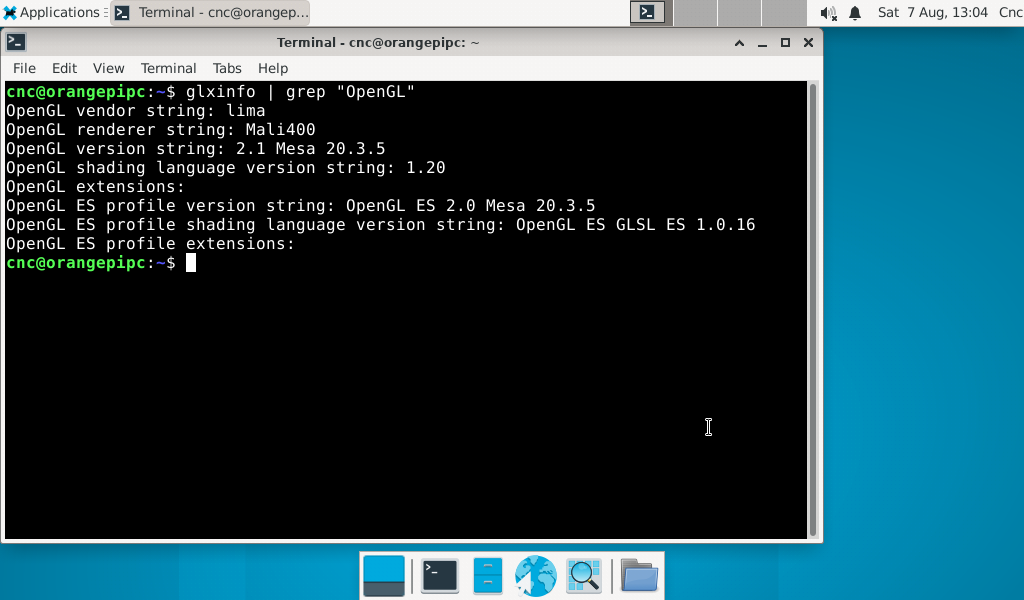Open the Tabs menu
Viewport: 1024px width, 600px height.
pos(227,68)
